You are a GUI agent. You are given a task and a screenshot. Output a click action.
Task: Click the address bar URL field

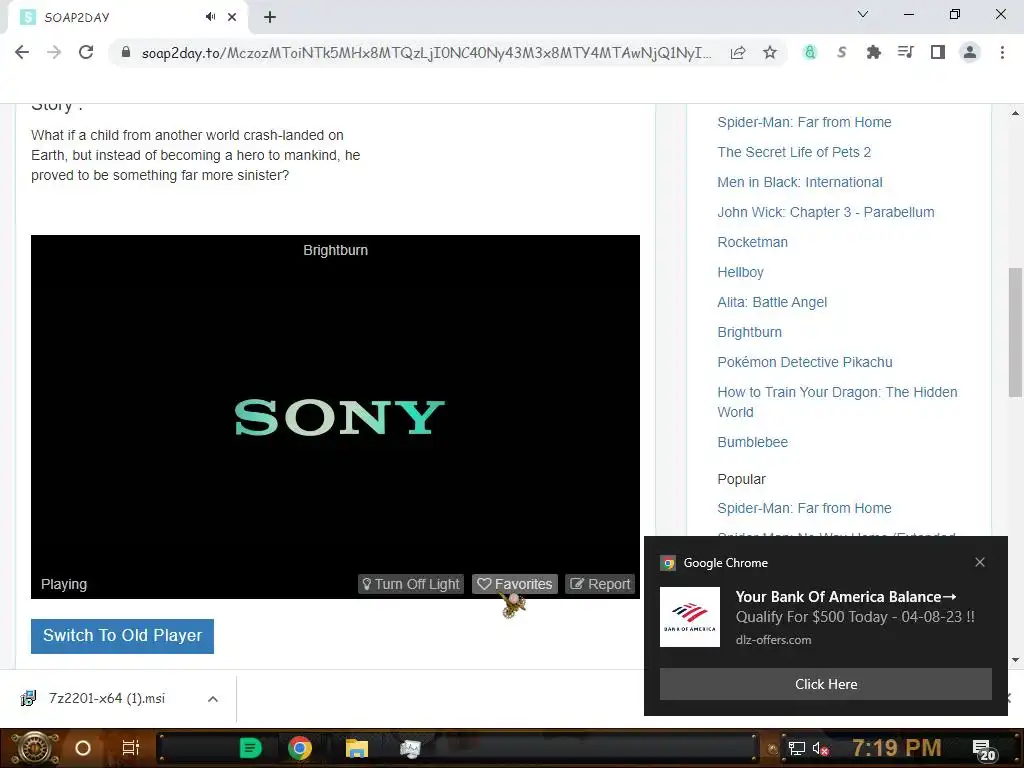pos(426,52)
